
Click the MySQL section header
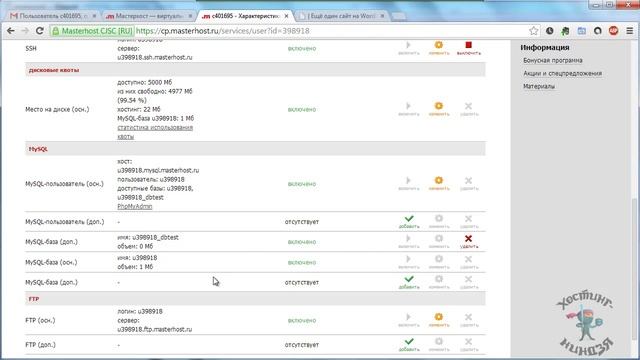(x=255, y=149)
